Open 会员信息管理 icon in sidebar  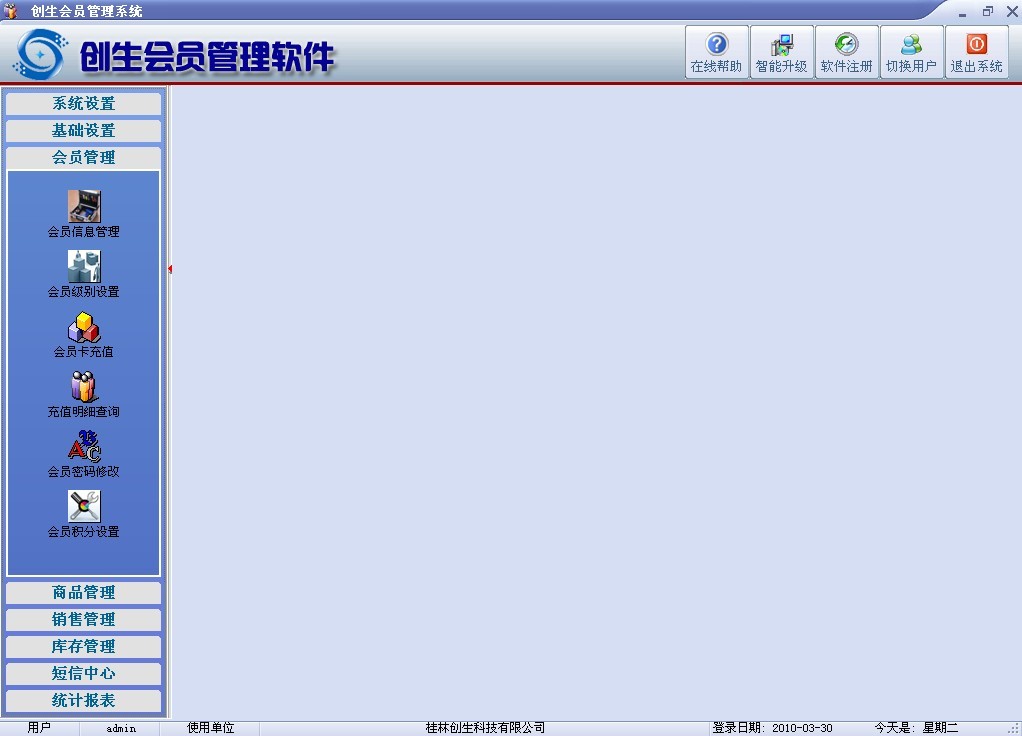click(84, 206)
